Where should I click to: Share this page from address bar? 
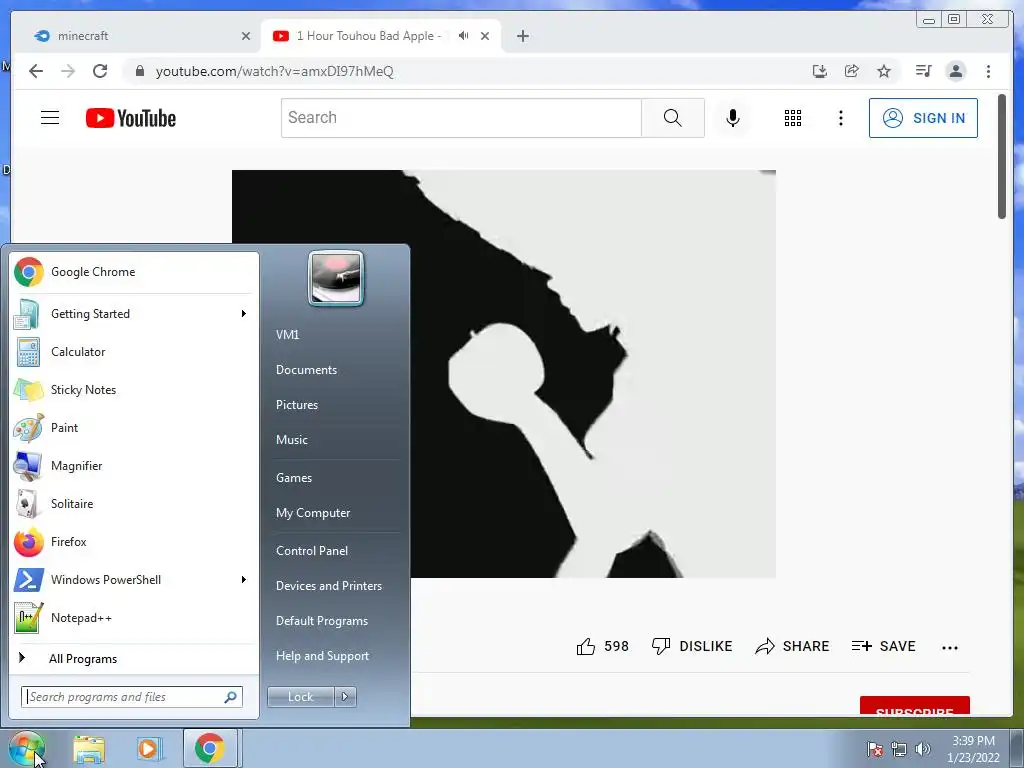tap(852, 71)
